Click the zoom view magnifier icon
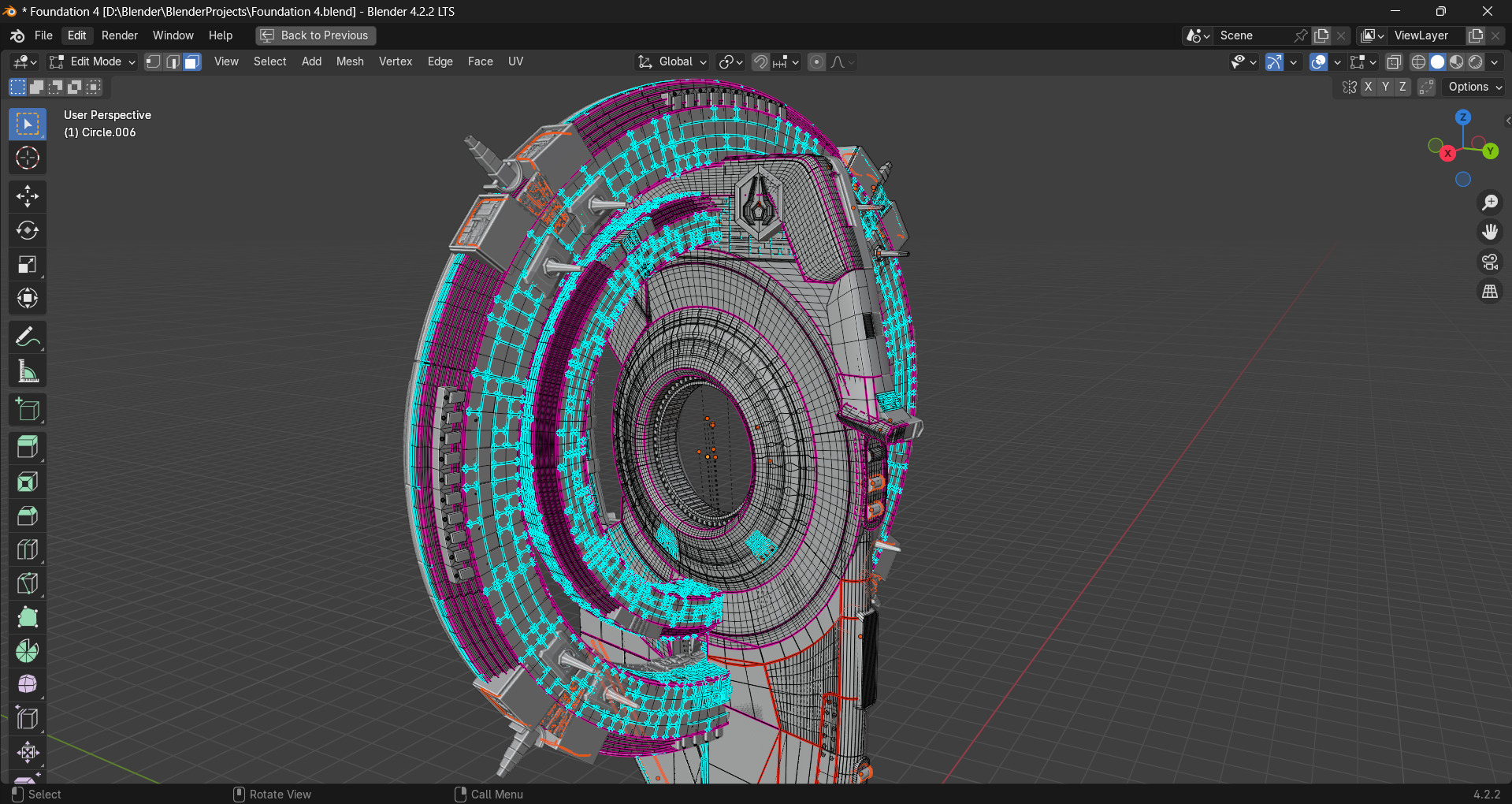The height and width of the screenshot is (804, 1512). (1489, 203)
